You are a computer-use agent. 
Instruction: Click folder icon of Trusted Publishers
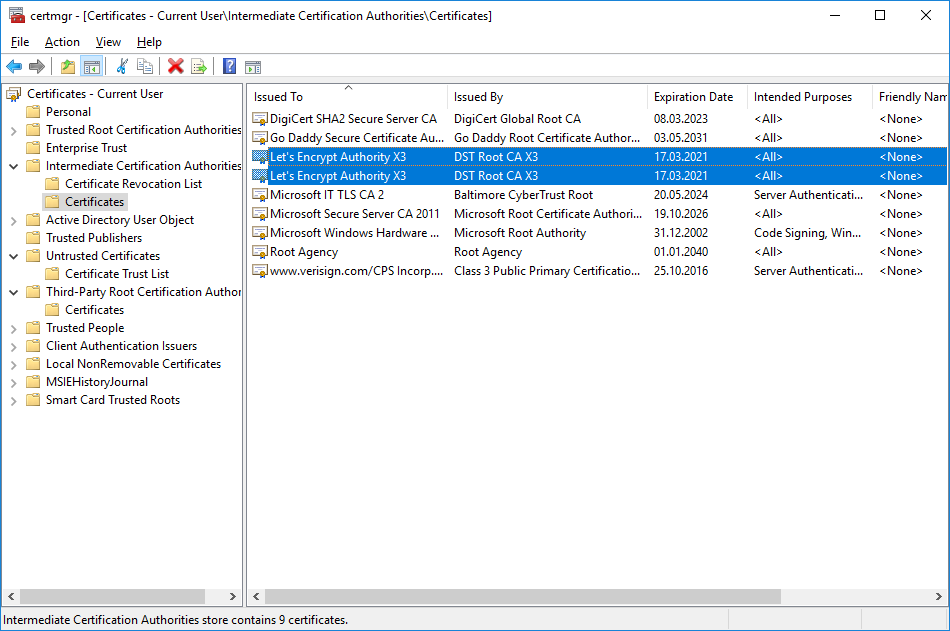pyautogui.click(x=33, y=238)
